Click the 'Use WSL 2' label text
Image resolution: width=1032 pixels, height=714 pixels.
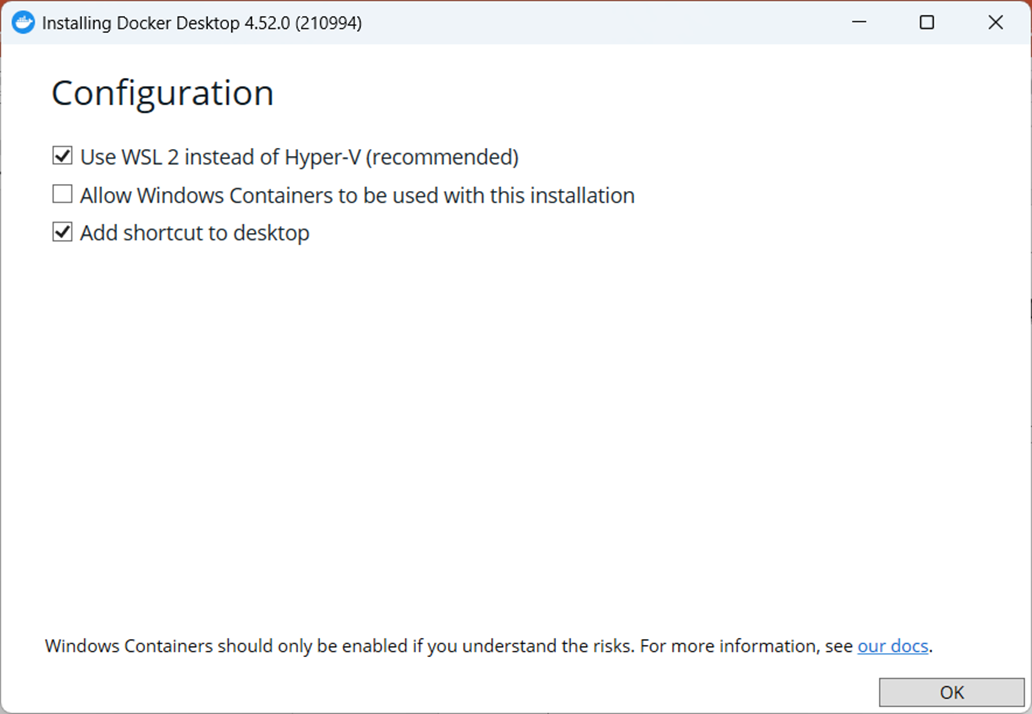tap(300, 156)
